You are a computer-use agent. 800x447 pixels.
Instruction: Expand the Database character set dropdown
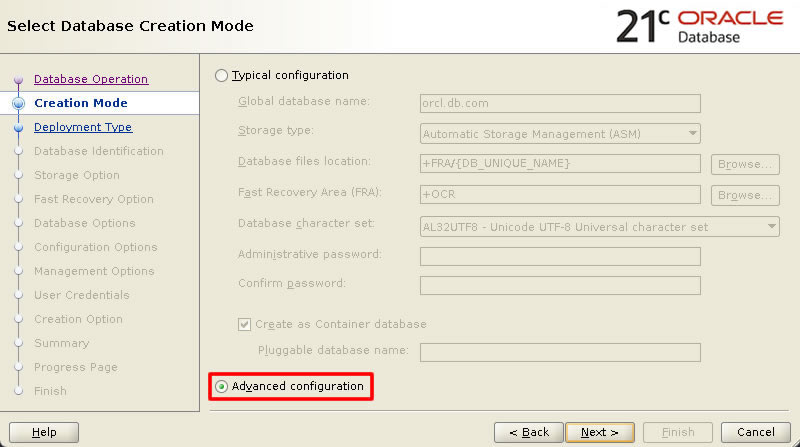(x=599, y=227)
